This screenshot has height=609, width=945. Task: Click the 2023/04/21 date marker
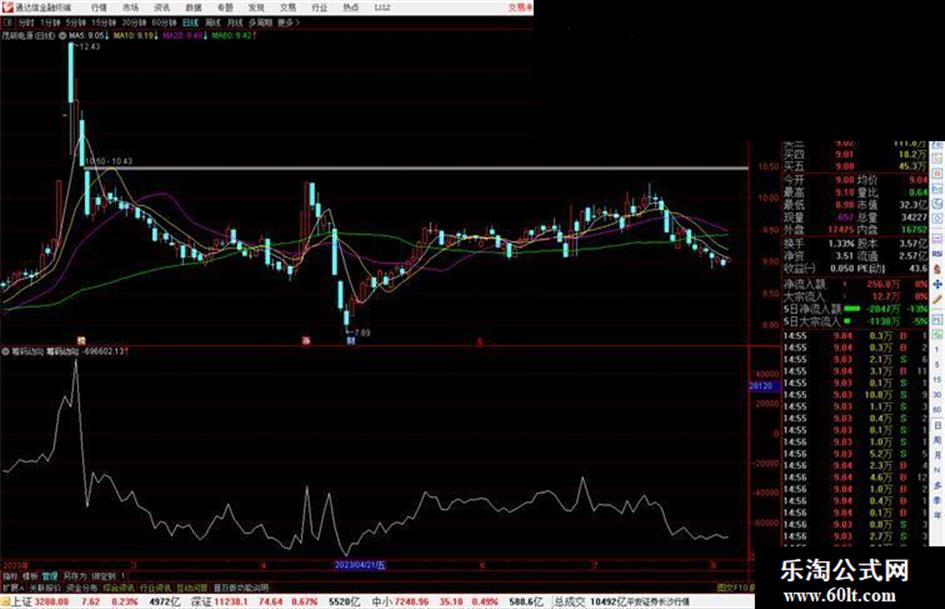pyautogui.click(x=360, y=566)
